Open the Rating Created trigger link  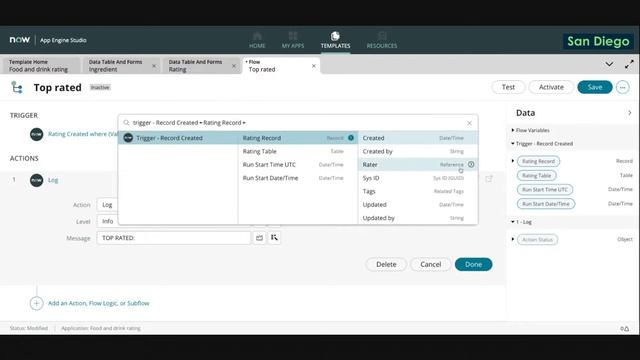[83, 134]
